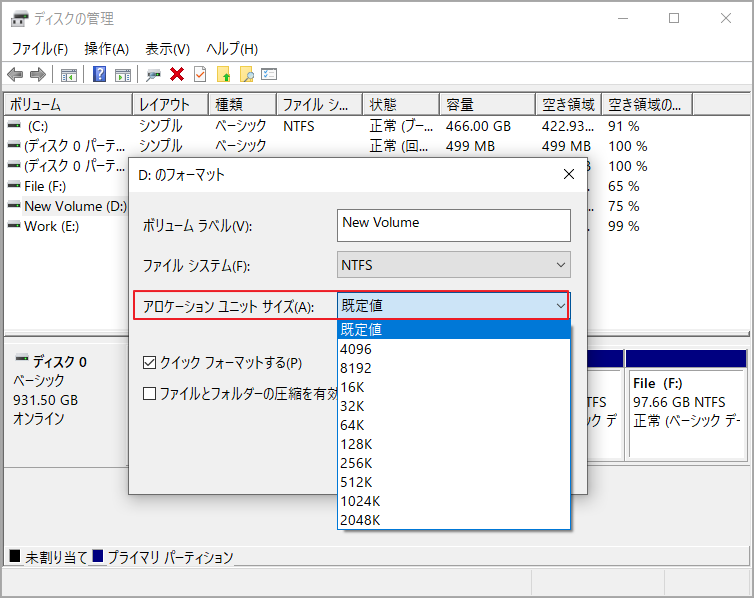
Task: Select 既定値 in the allocation list
Action: [454, 330]
